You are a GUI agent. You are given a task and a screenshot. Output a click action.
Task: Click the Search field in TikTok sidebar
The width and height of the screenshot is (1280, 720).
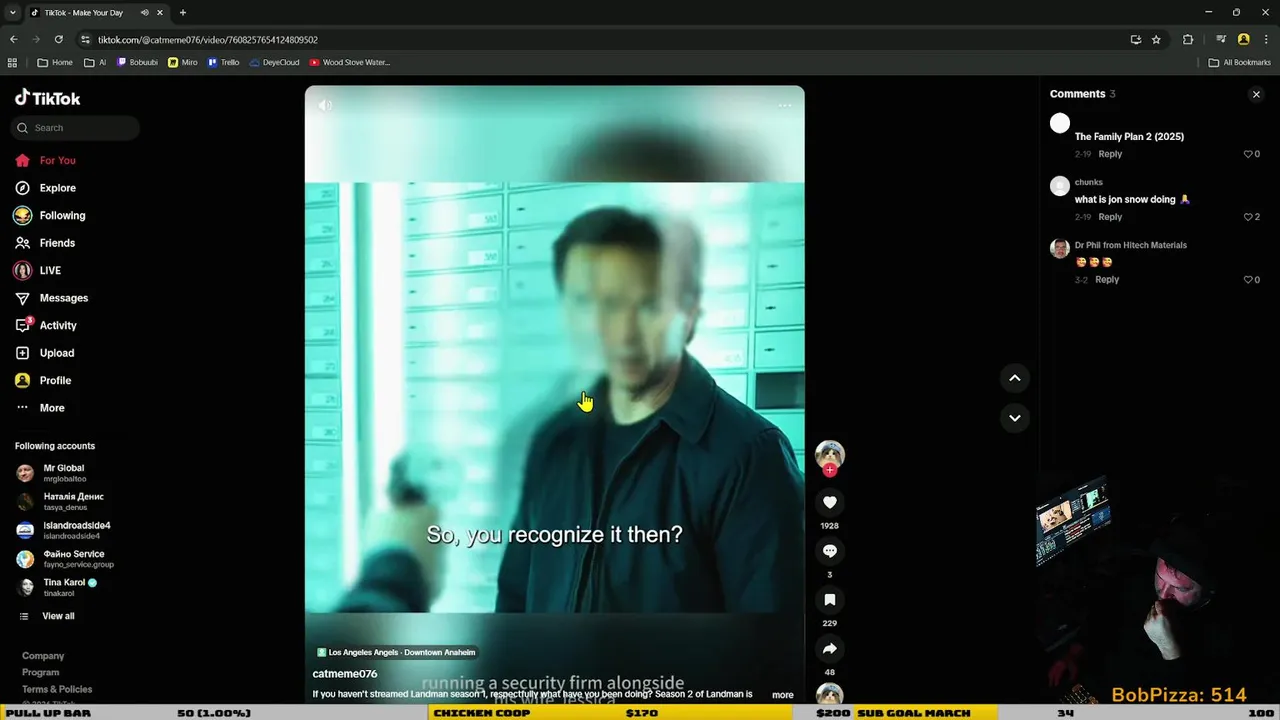coord(75,128)
